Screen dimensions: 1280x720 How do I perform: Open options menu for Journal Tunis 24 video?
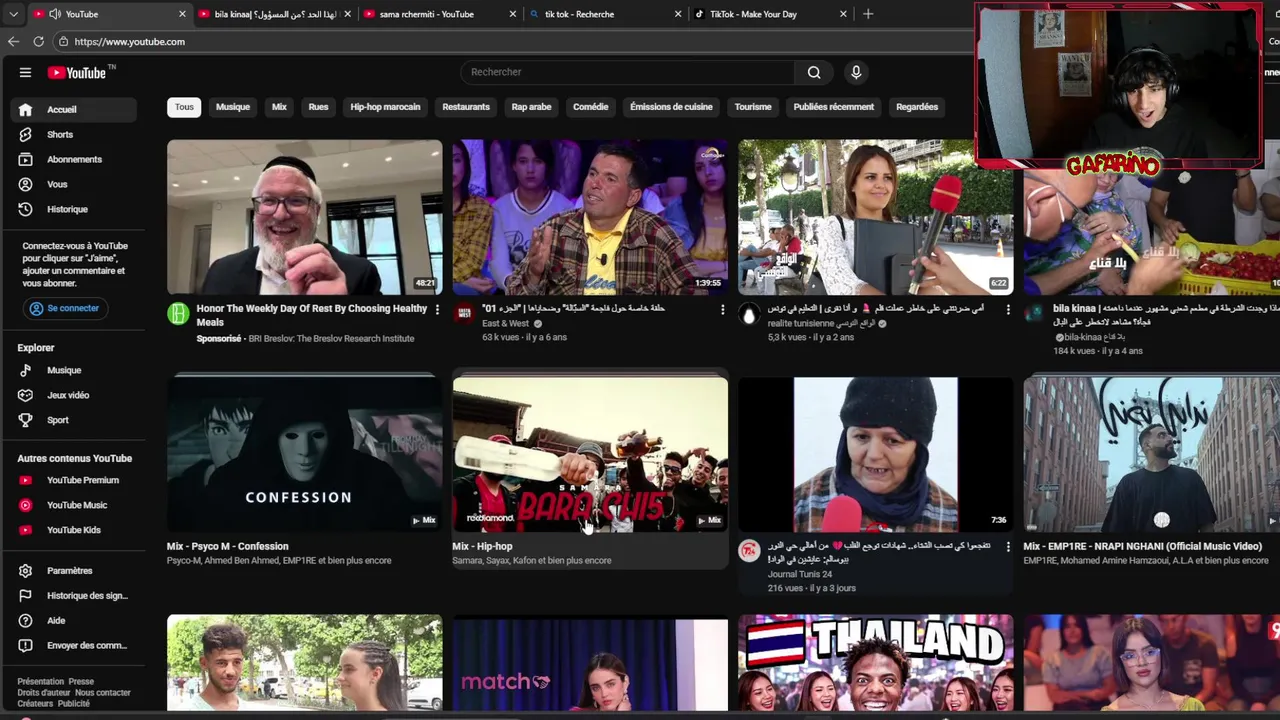(x=1008, y=547)
